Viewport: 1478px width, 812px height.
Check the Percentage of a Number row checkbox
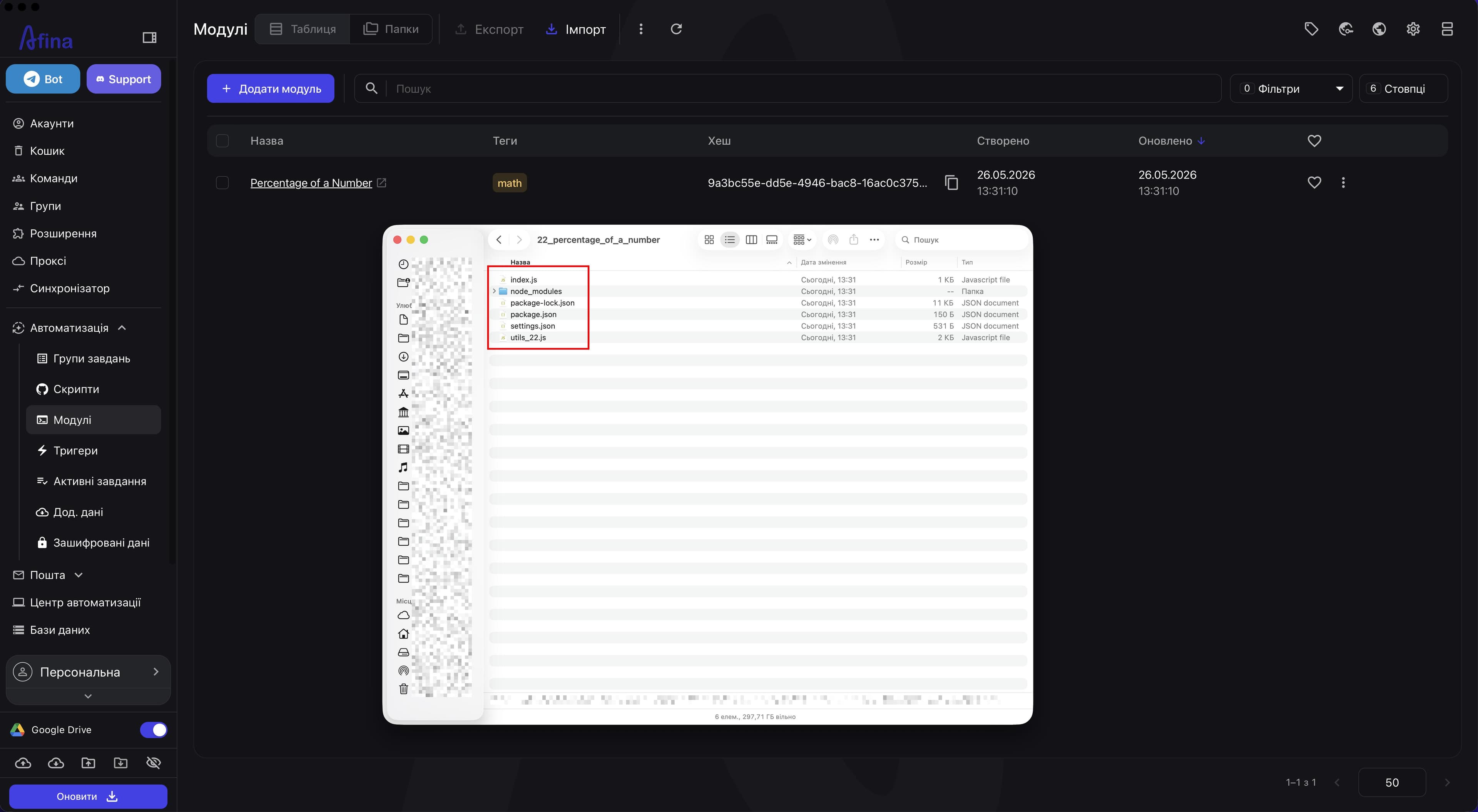click(222, 182)
